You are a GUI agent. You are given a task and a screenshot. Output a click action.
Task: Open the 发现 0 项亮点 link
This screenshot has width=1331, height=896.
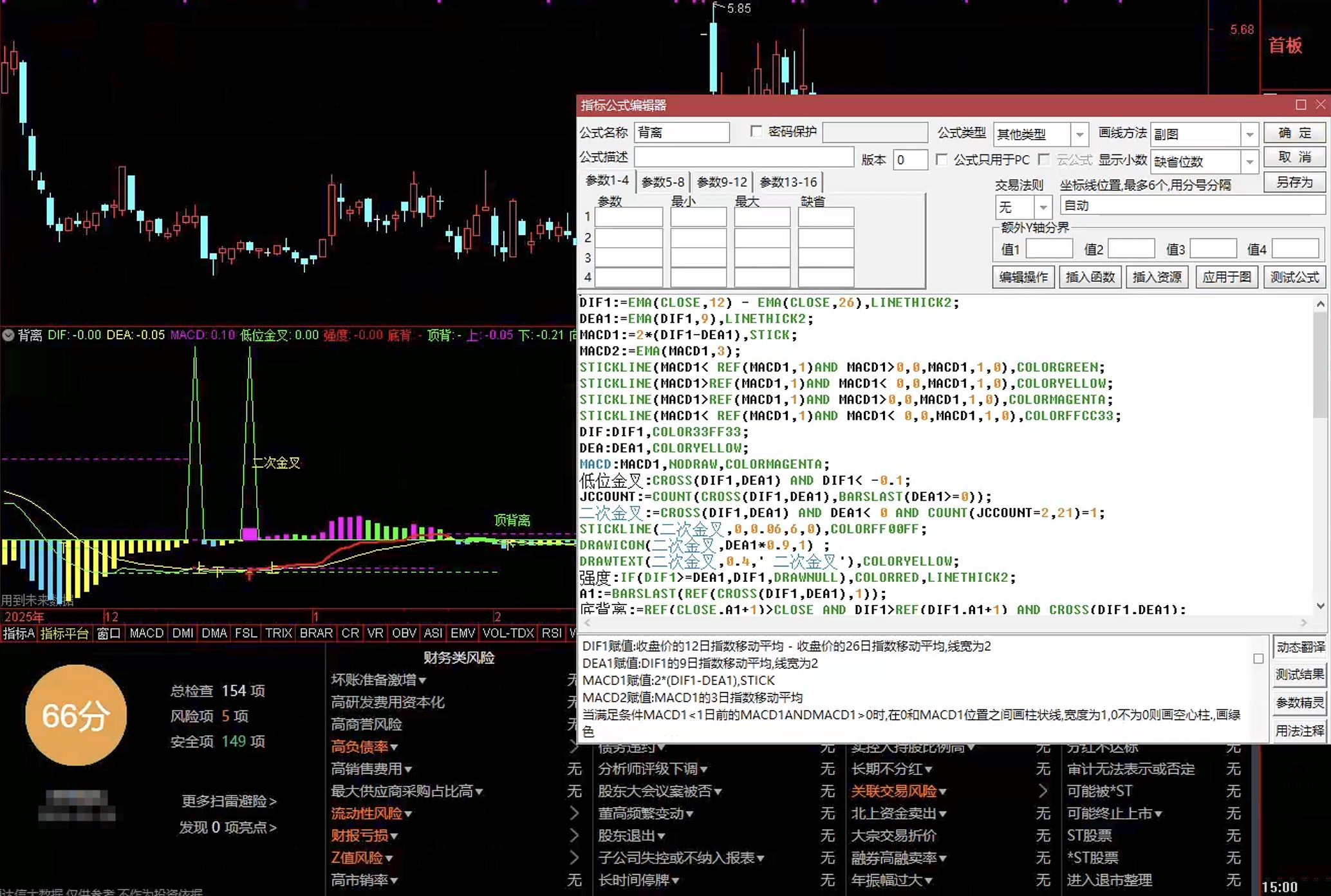(227, 827)
